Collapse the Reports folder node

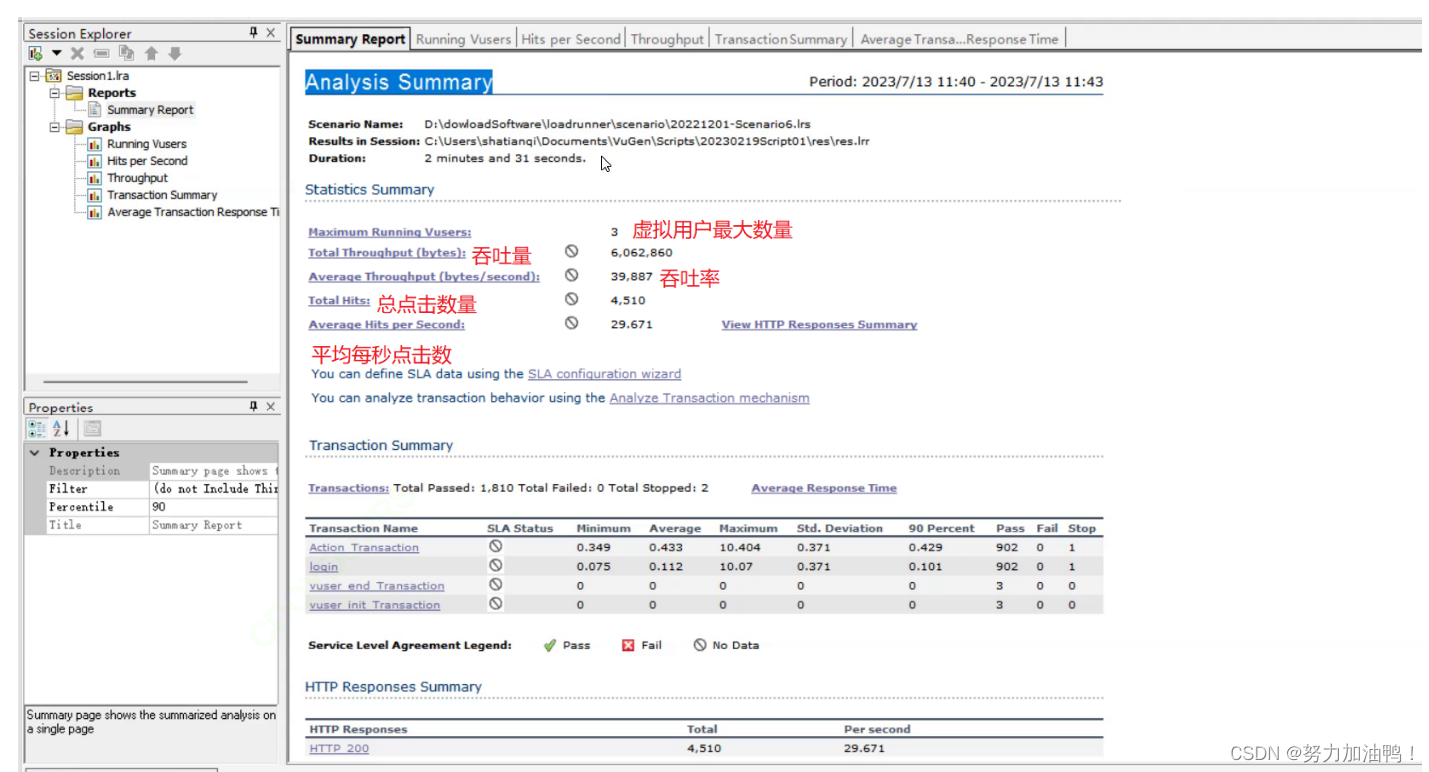click(x=55, y=93)
